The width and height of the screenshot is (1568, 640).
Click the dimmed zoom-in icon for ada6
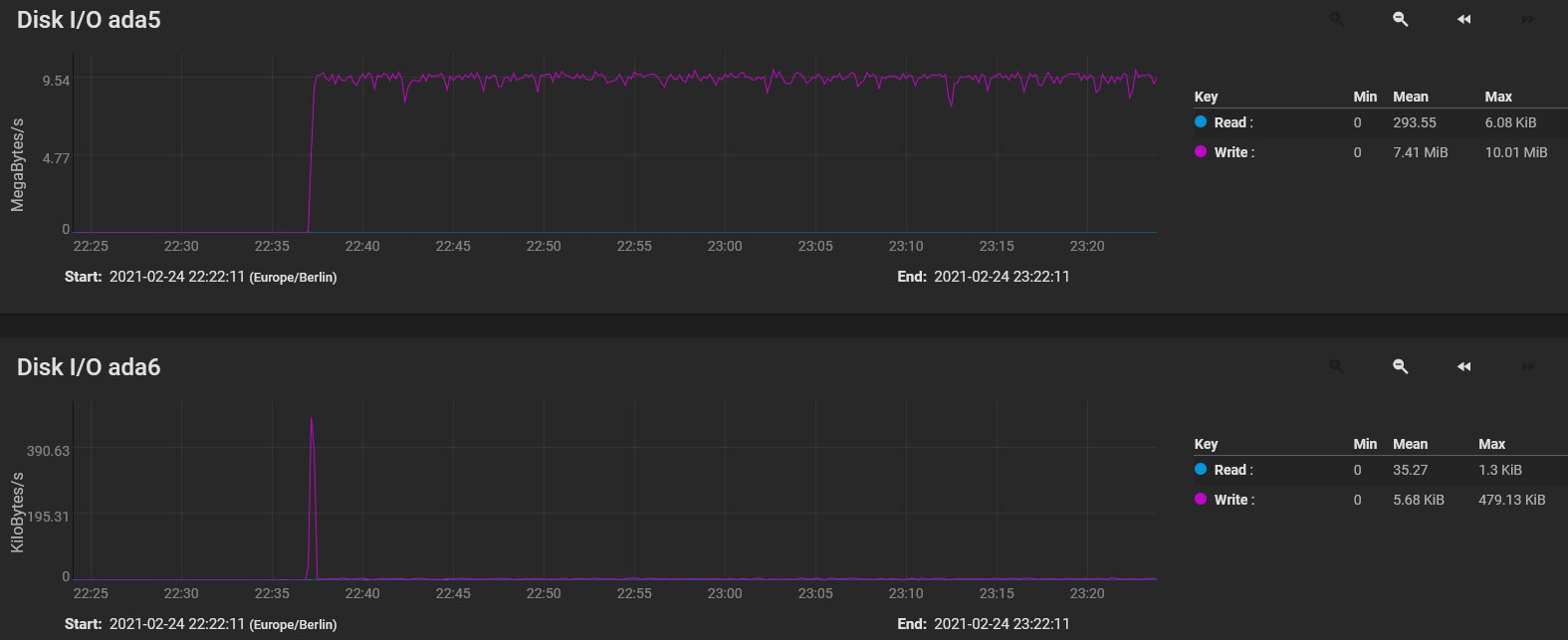coord(1336,366)
